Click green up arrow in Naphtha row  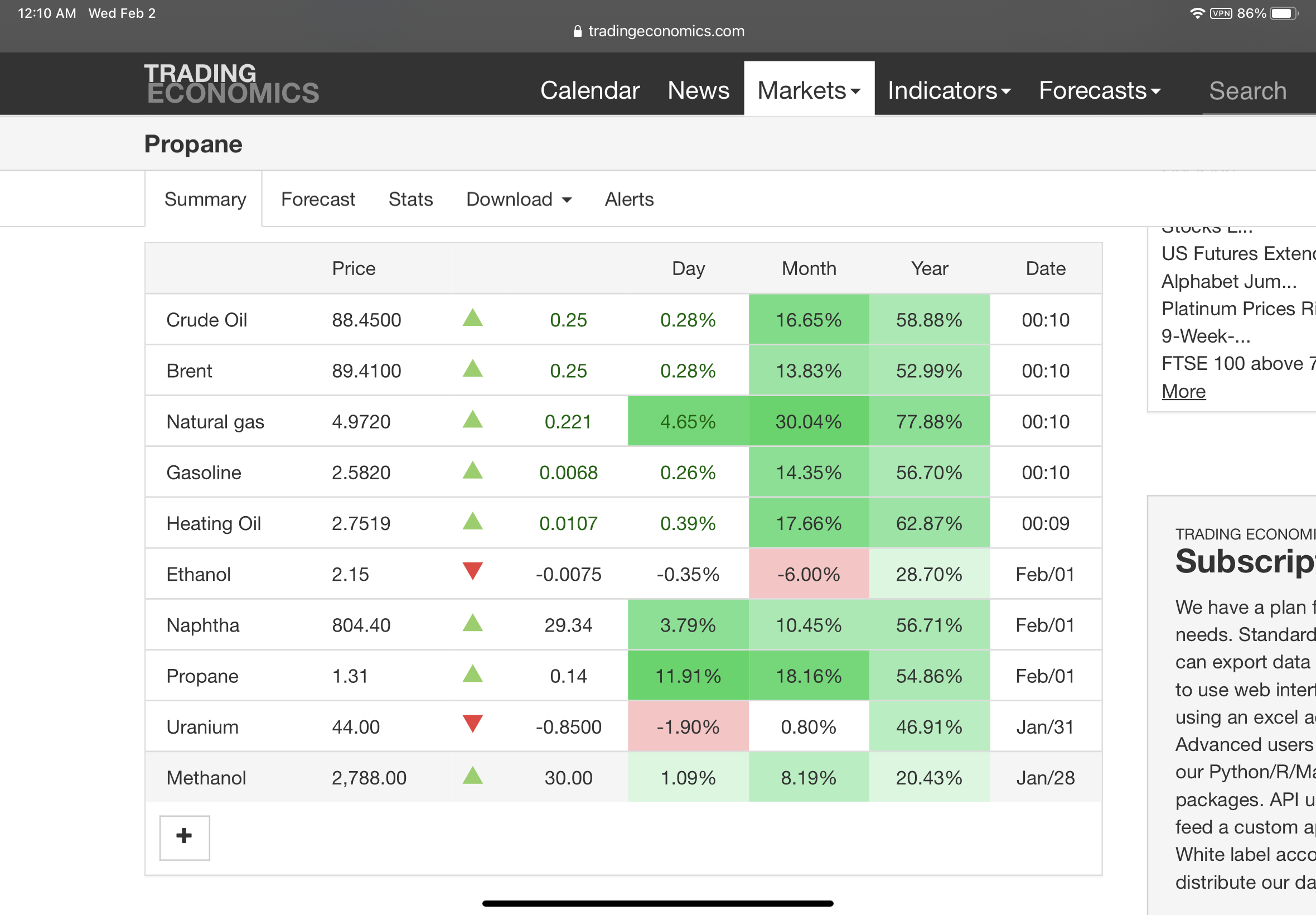[473, 623]
